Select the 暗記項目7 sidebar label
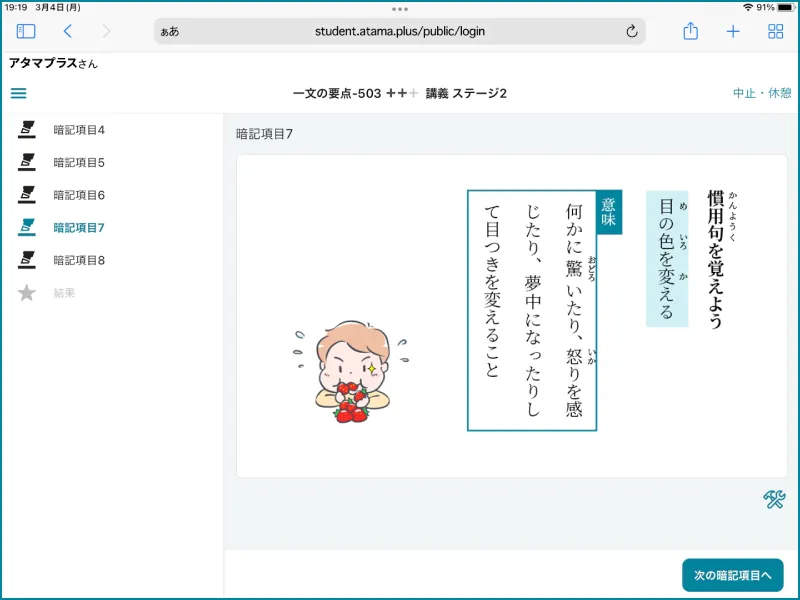 coord(79,228)
